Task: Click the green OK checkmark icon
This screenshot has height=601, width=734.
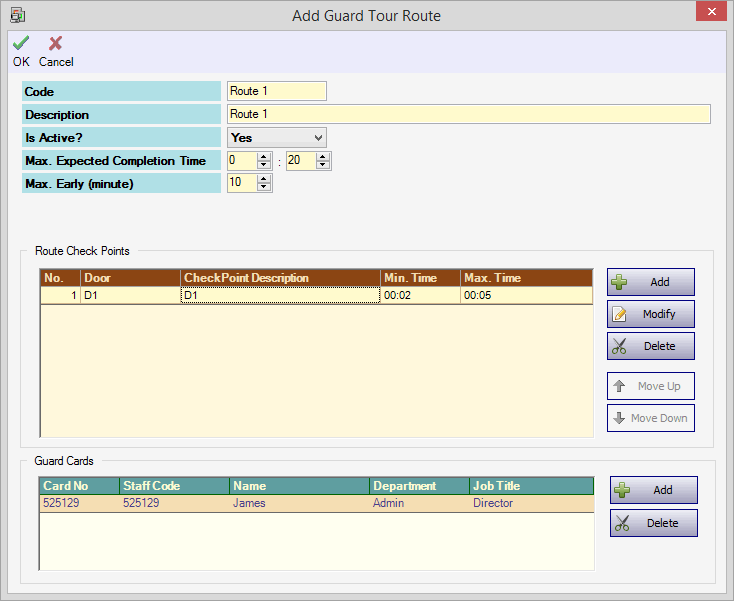Action: click(x=21, y=43)
